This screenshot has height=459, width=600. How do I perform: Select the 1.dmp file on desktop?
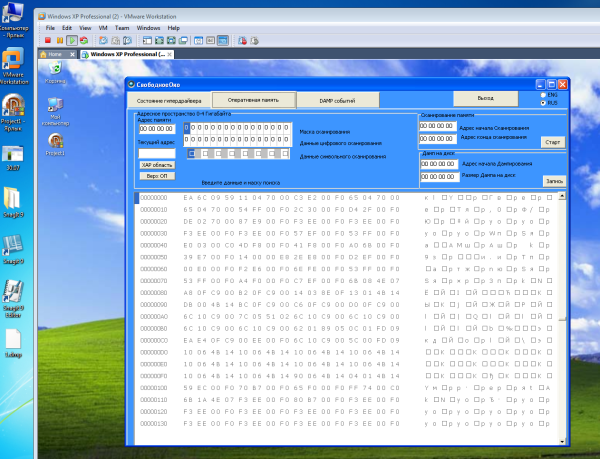pyautogui.click(x=13, y=343)
